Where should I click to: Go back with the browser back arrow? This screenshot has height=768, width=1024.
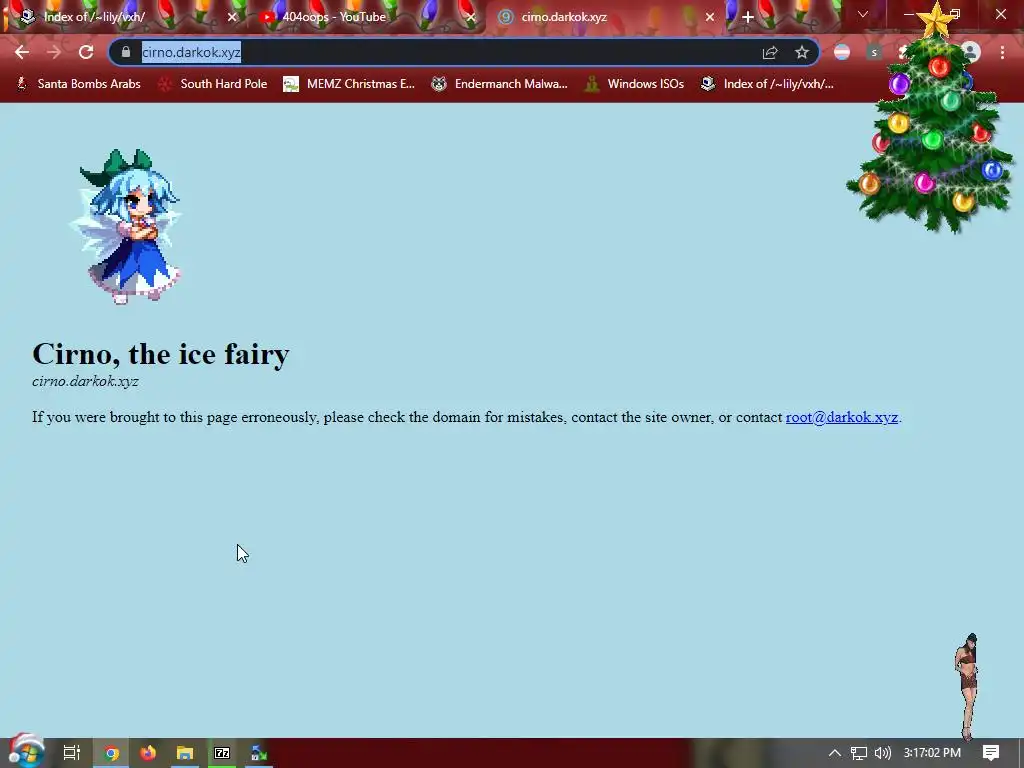(22, 52)
